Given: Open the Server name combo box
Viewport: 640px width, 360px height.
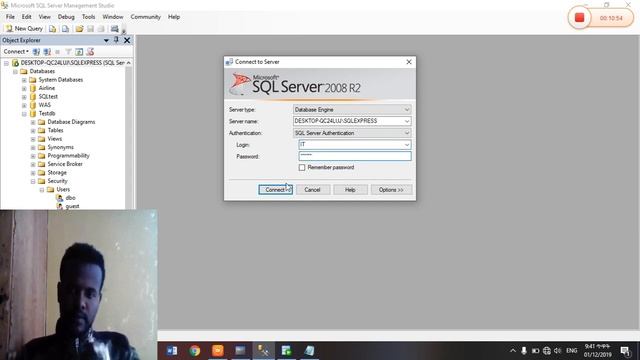Looking at the screenshot, I should pos(352,121).
